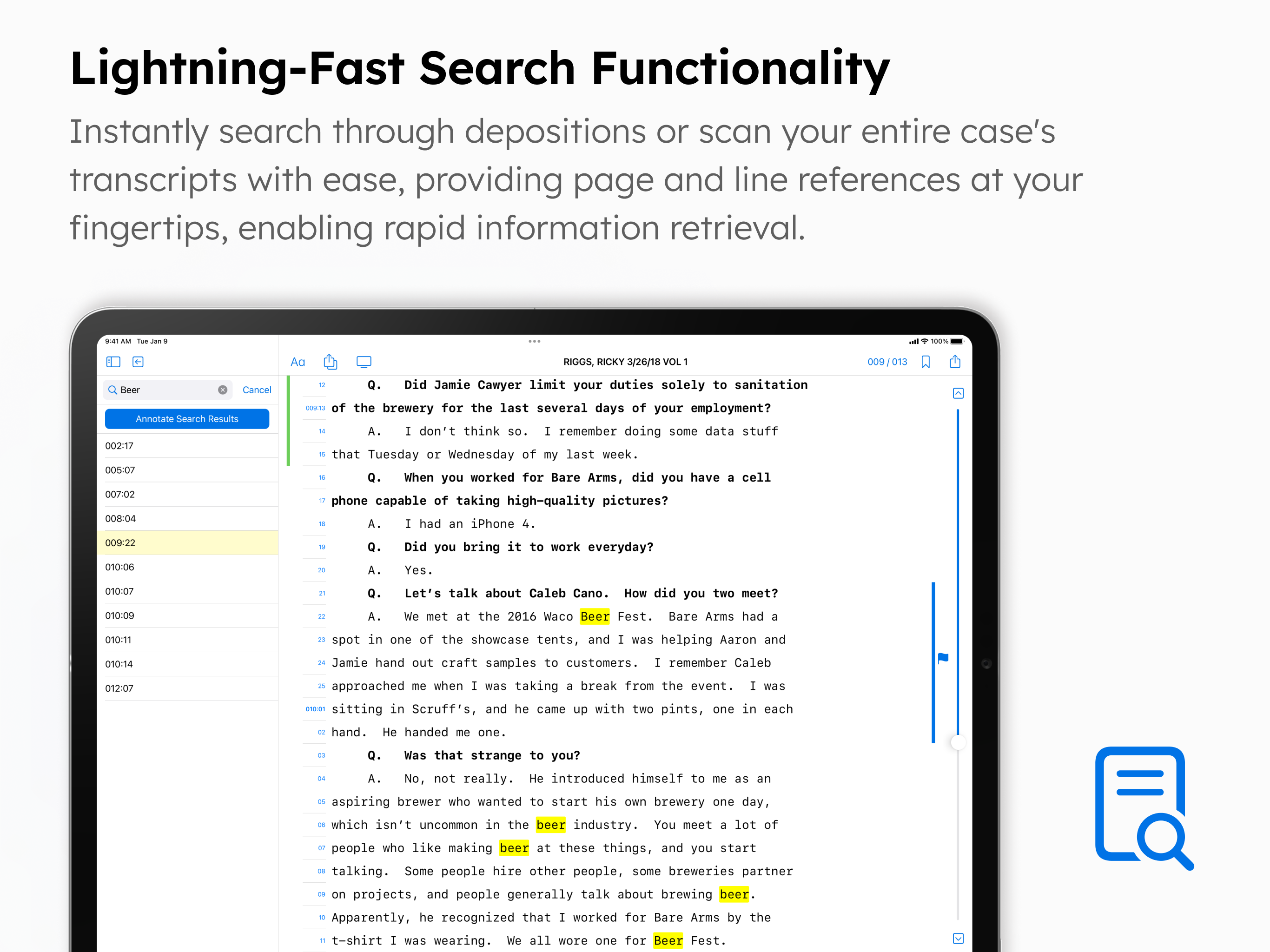Click the scrollbar position handle

[x=958, y=742]
